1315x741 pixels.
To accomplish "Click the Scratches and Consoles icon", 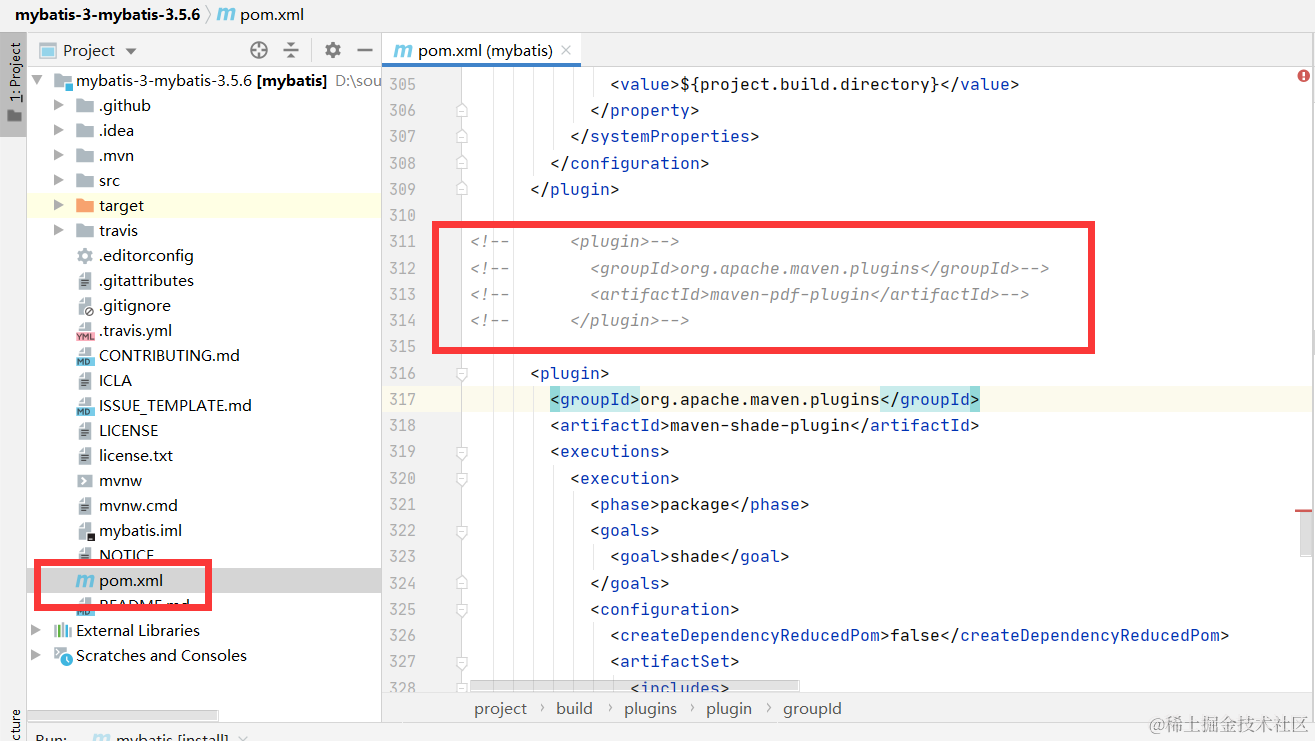I will (x=63, y=655).
